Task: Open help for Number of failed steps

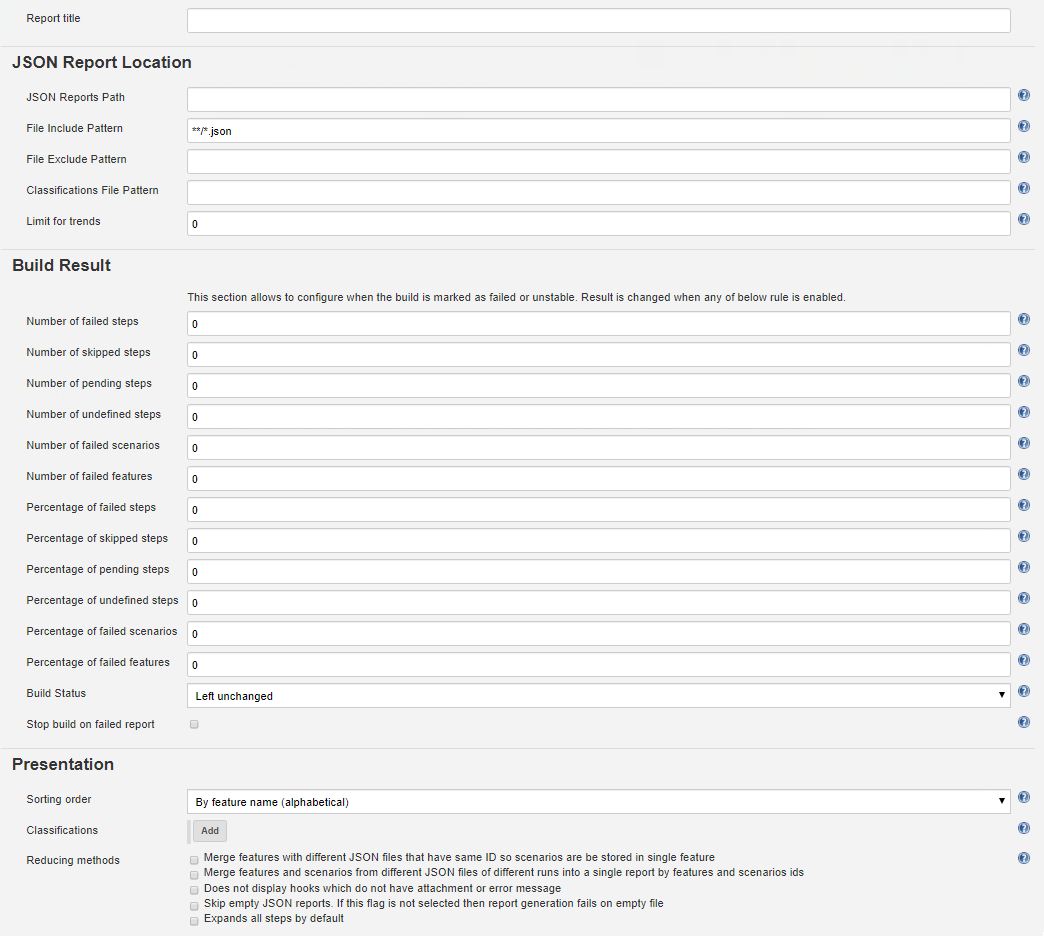Action: (1024, 319)
